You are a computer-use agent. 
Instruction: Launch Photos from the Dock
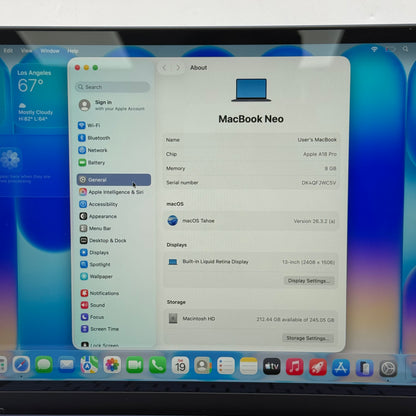[112, 365]
